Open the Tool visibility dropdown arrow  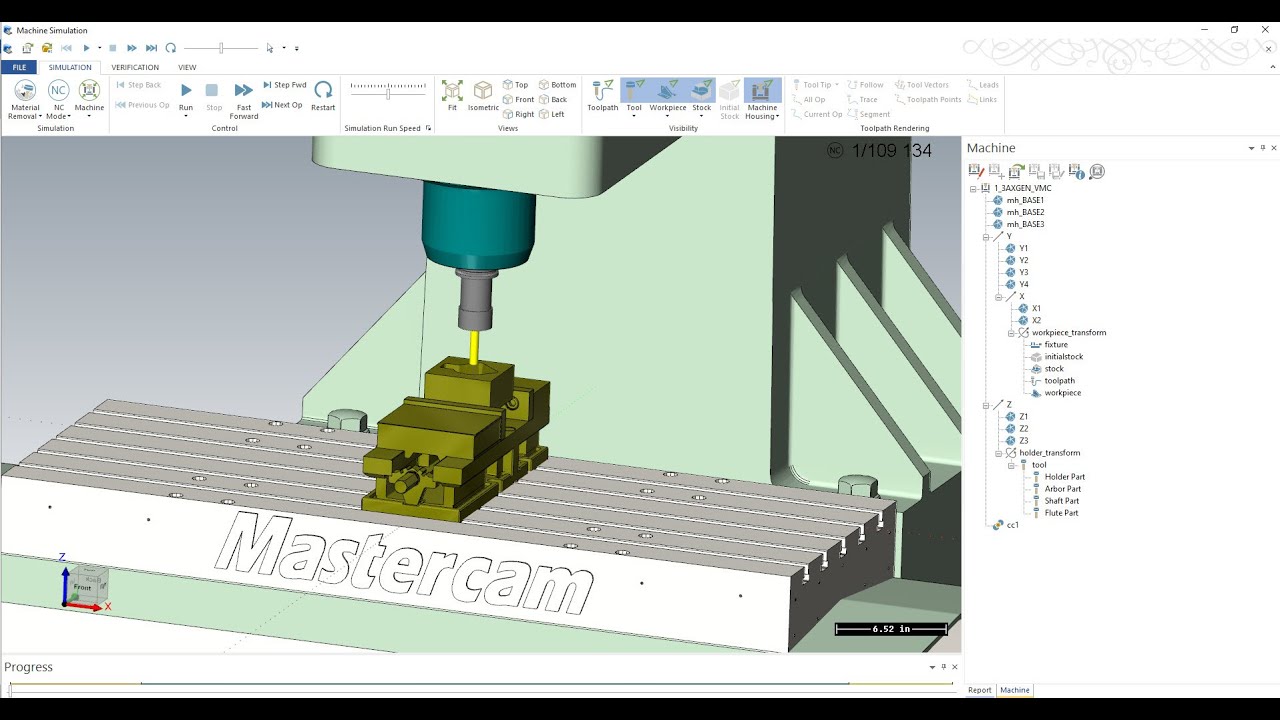click(x=634, y=116)
